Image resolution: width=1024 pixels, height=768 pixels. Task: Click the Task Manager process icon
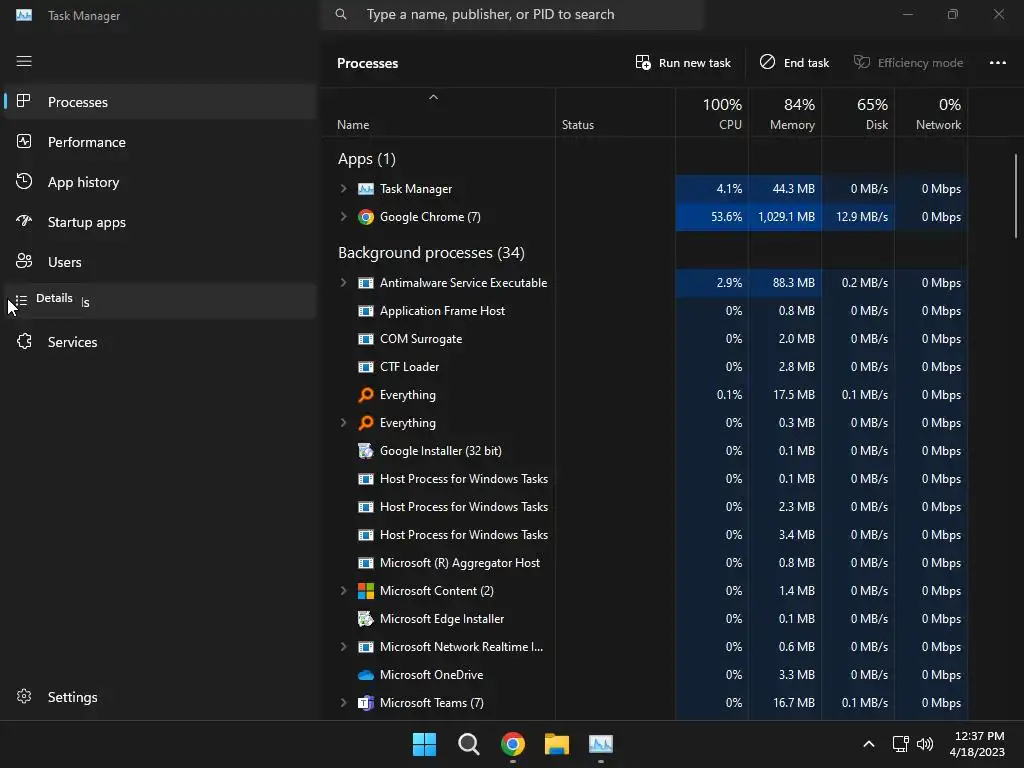[x=366, y=189]
